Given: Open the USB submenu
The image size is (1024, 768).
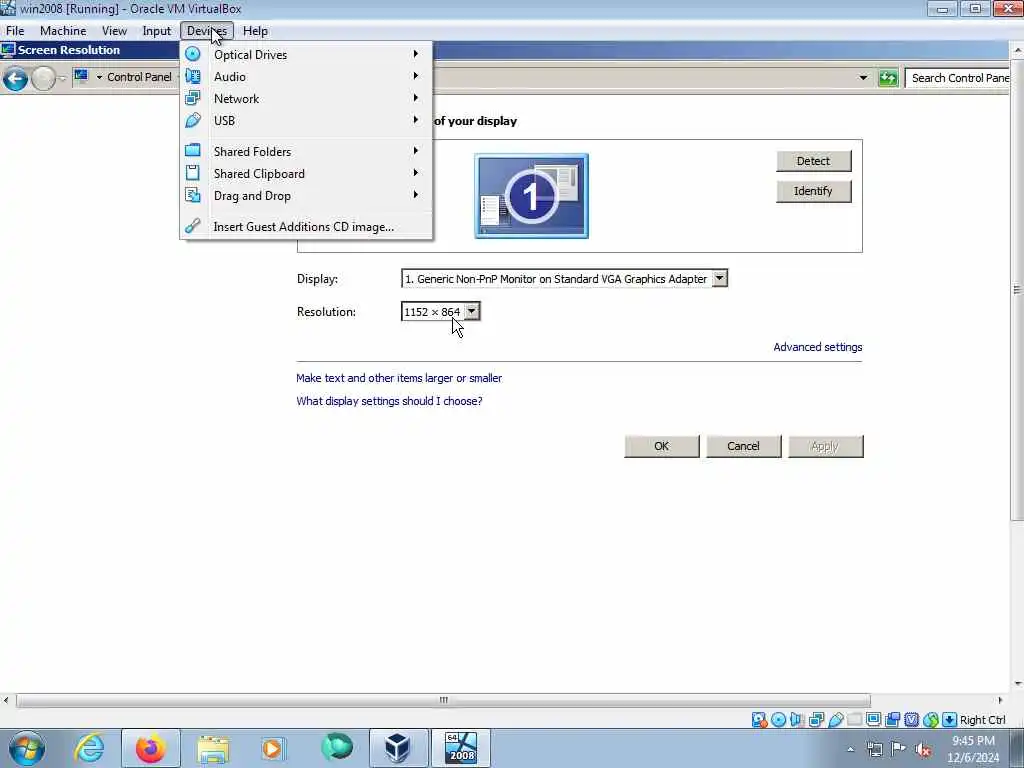Looking at the screenshot, I should tap(306, 121).
